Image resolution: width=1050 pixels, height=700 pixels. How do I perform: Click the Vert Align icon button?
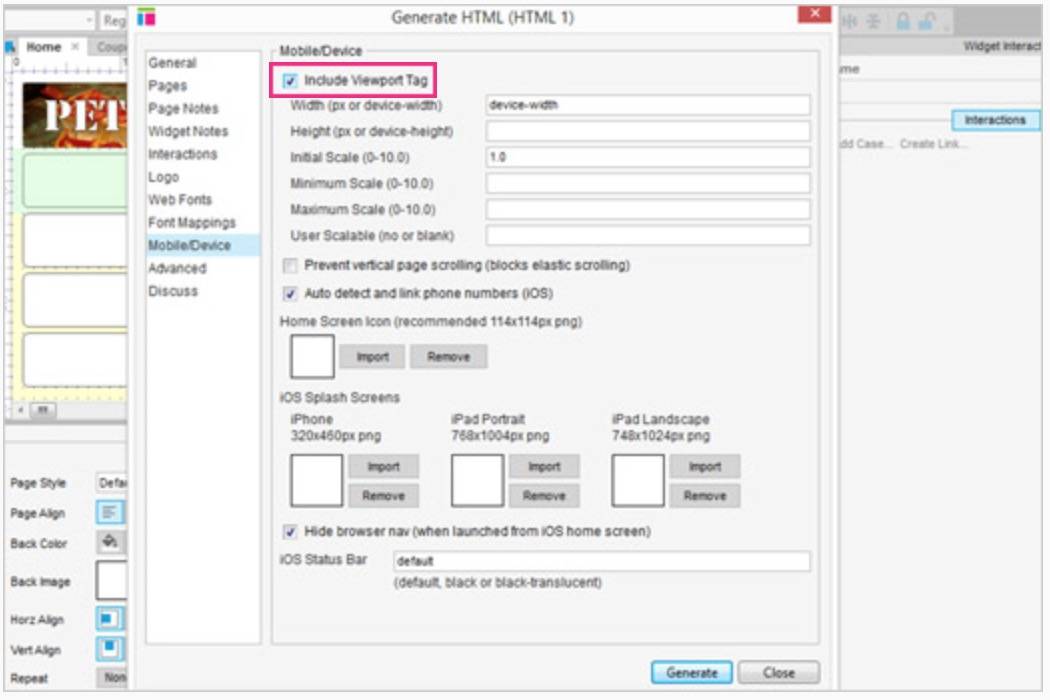[x=110, y=649]
